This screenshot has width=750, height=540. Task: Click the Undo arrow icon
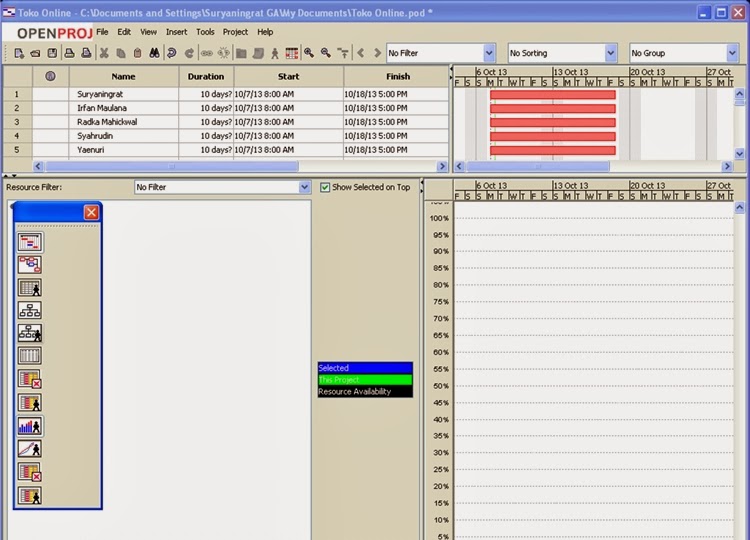pyautogui.click(x=172, y=53)
